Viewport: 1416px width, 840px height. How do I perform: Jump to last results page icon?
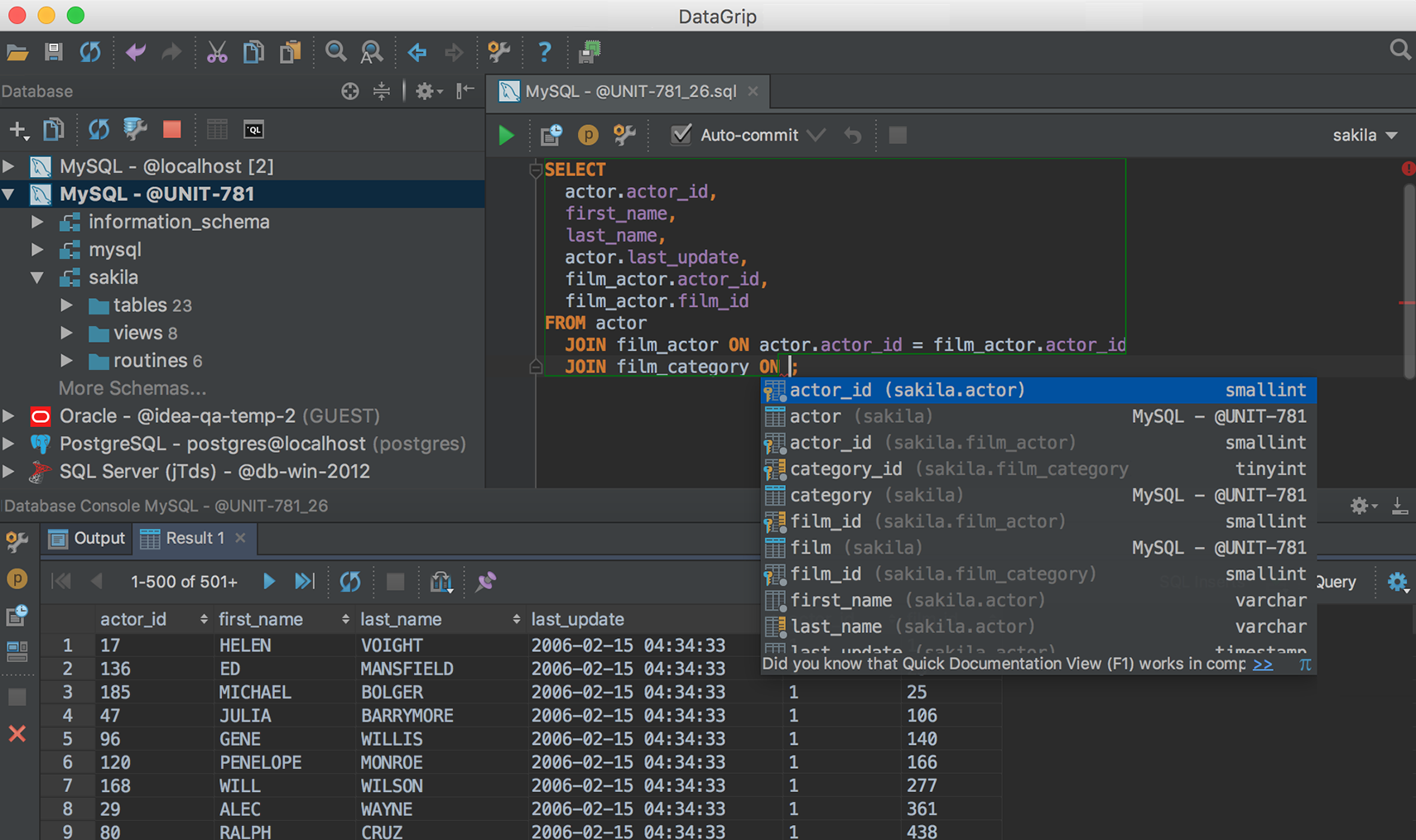[305, 581]
